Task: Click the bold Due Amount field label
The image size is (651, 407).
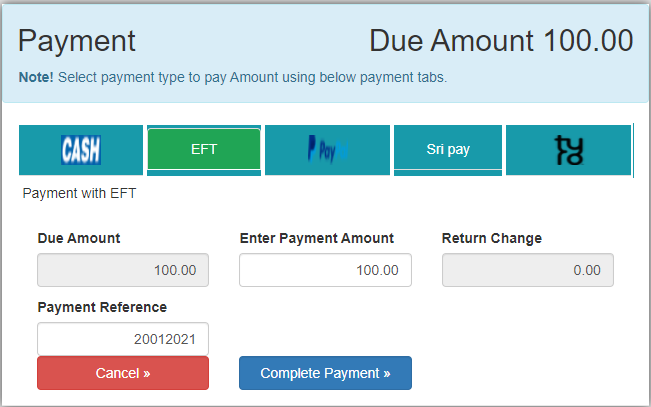Action: pos(79,238)
